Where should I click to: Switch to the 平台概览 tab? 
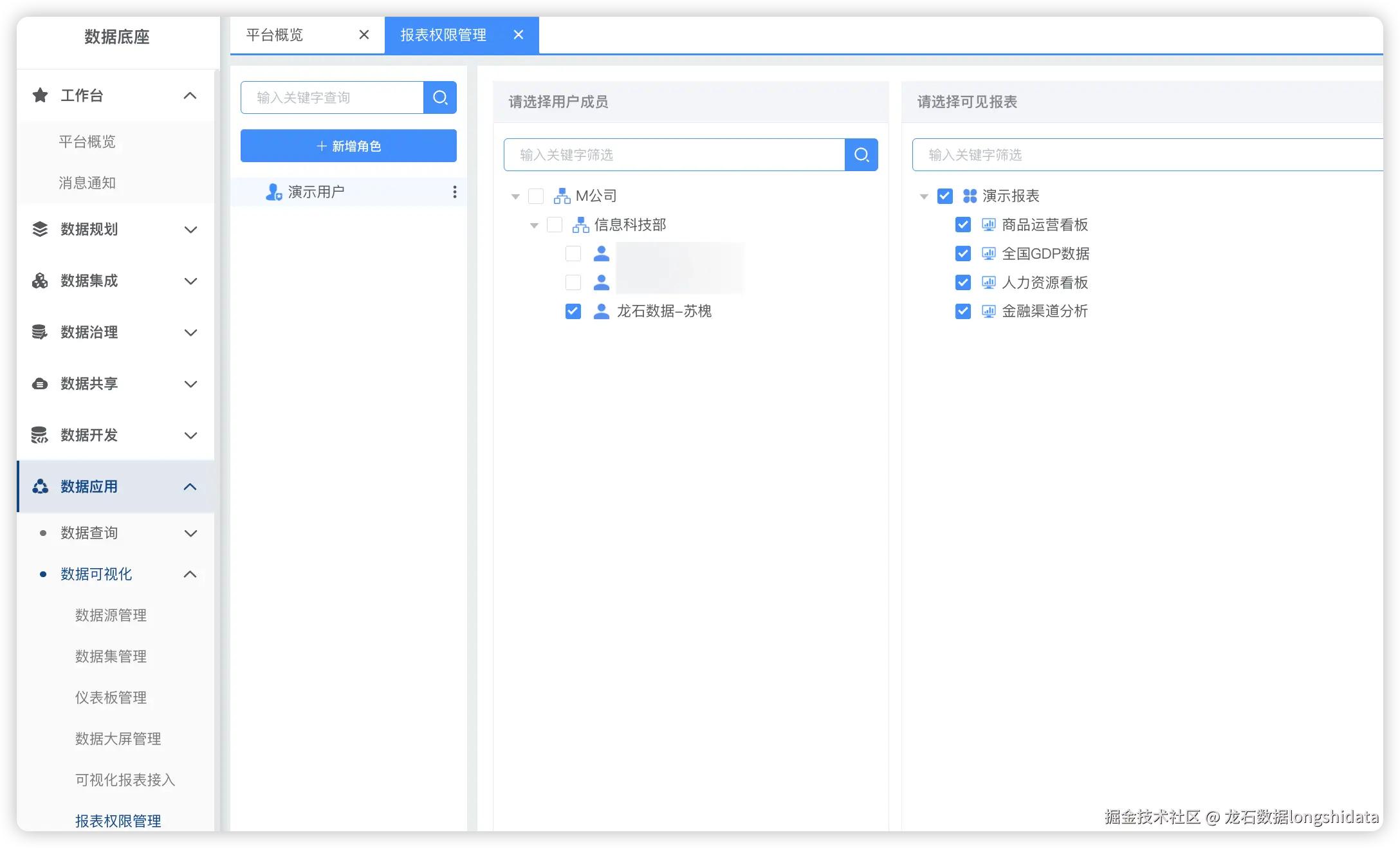click(x=275, y=35)
